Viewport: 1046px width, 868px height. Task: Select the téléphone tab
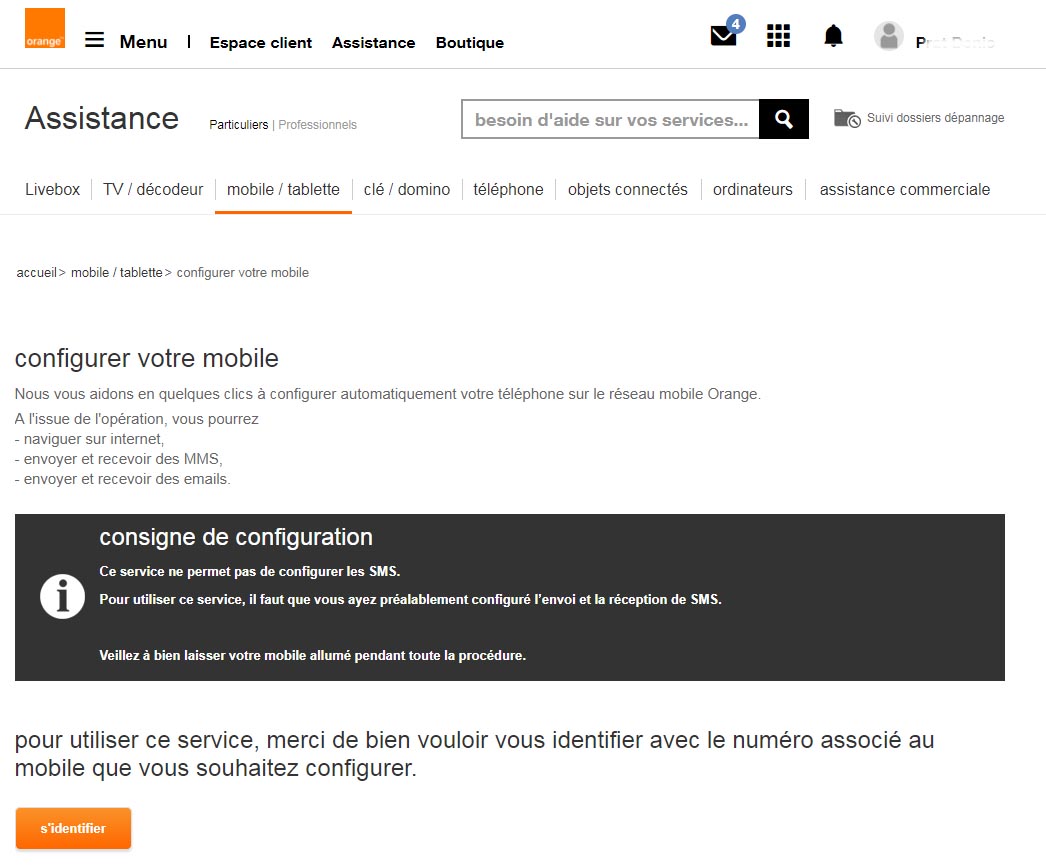point(508,189)
